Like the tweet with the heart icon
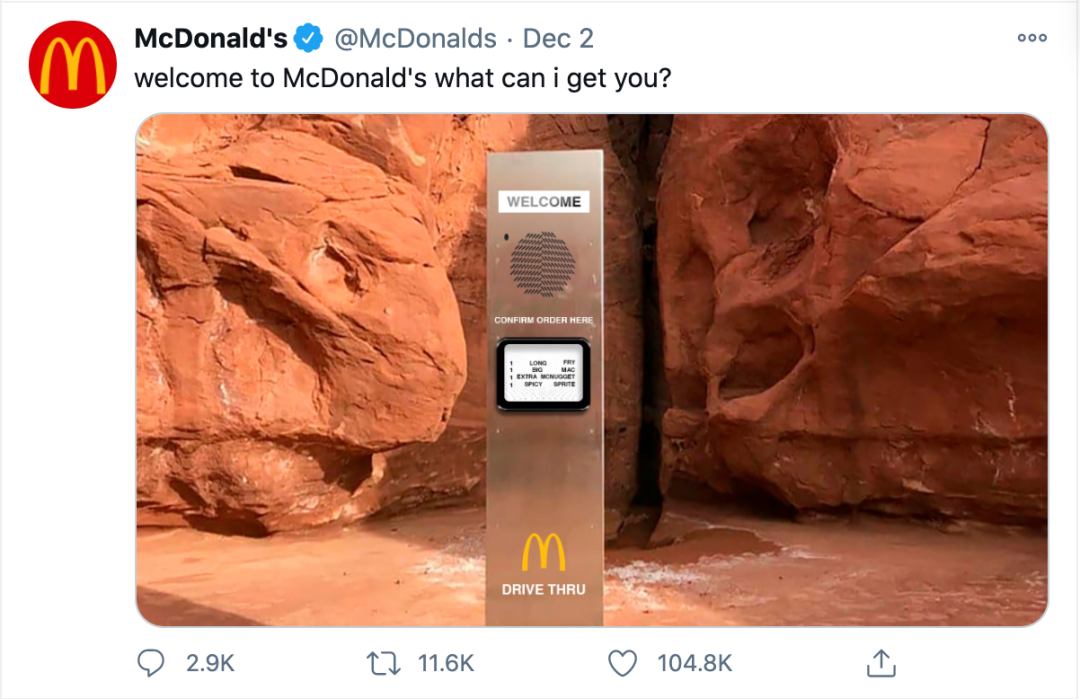 click(x=623, y=663)
